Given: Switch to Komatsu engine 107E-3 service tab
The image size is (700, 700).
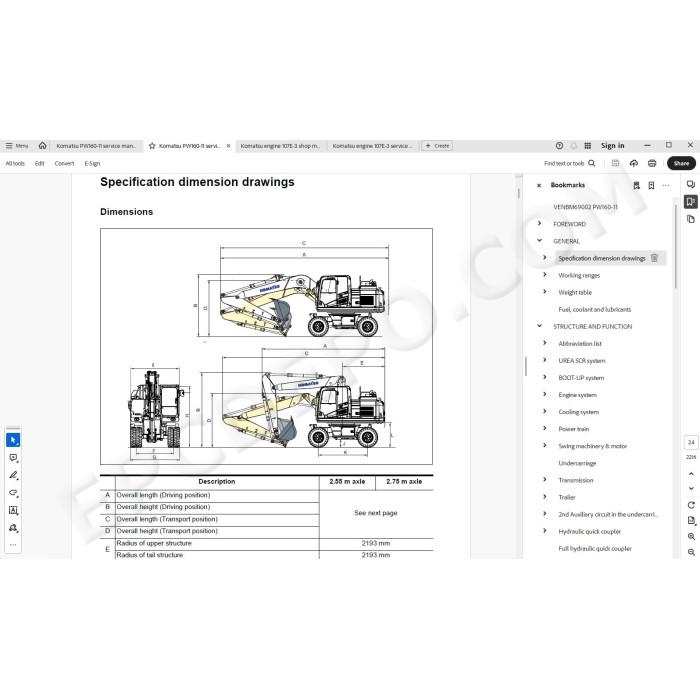Looking at the screenshot, I should pyautogui.click(x=372, y=146).
